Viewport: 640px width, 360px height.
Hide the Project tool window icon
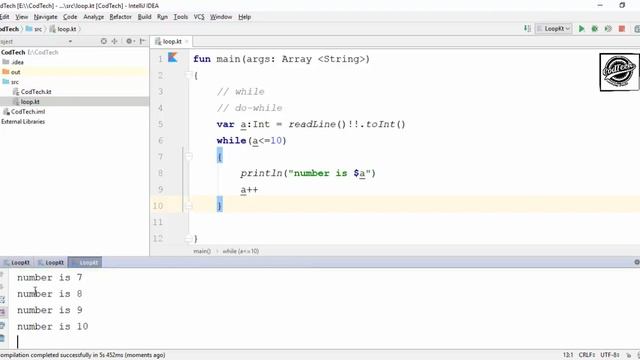[x=142, y=41]
